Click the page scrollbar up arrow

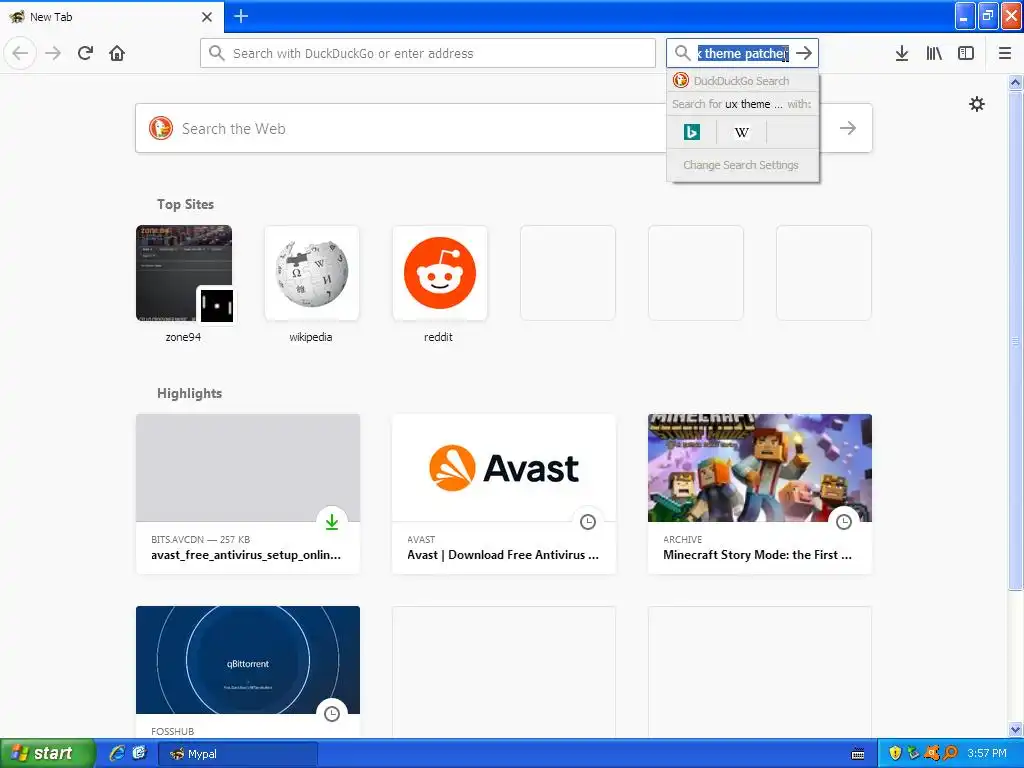point(1016,82)
